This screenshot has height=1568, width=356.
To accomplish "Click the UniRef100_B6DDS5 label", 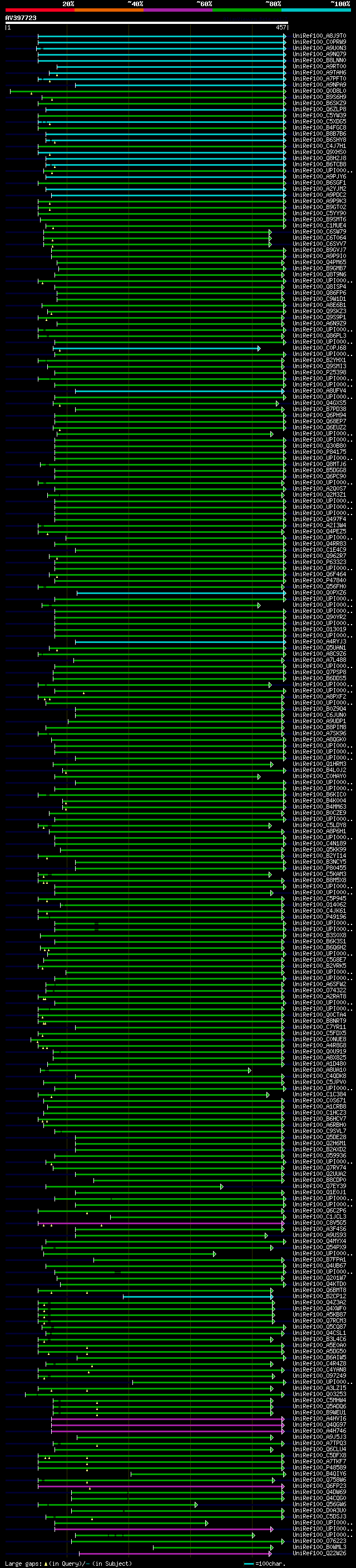I will [x=319, y=679].
